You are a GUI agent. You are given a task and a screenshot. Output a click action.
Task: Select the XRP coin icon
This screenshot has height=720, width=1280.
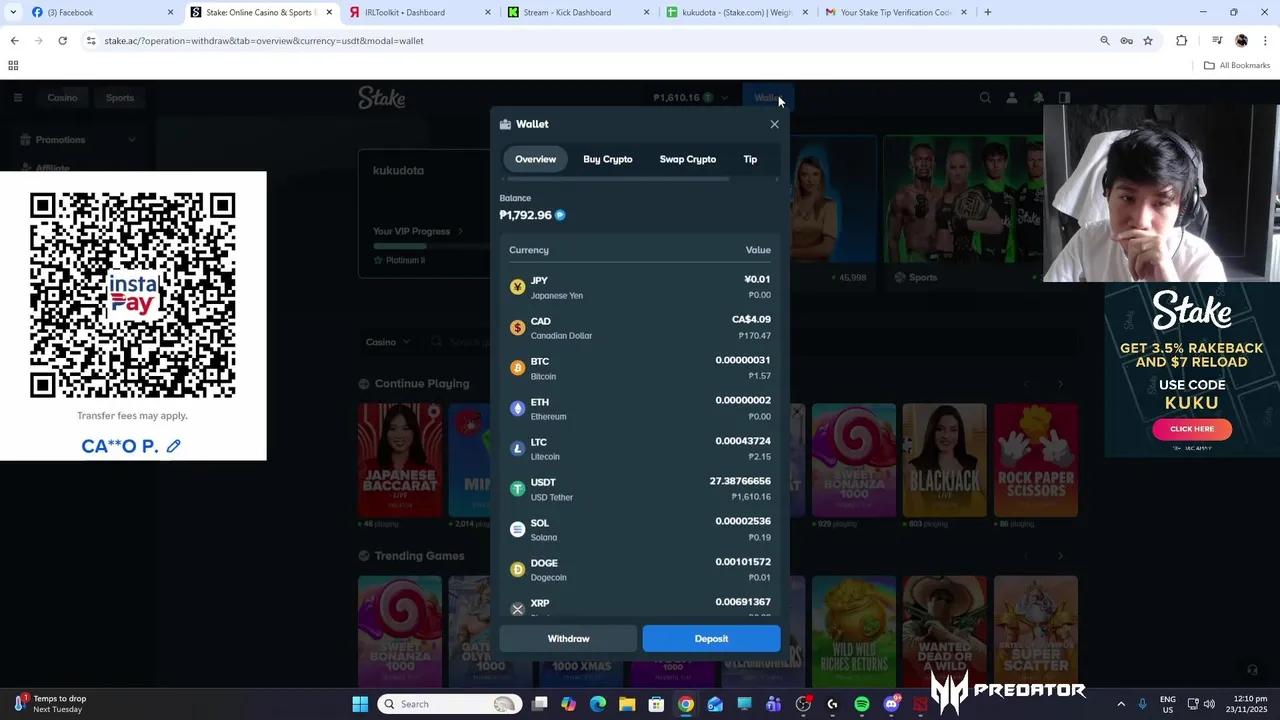coord(517,609)
